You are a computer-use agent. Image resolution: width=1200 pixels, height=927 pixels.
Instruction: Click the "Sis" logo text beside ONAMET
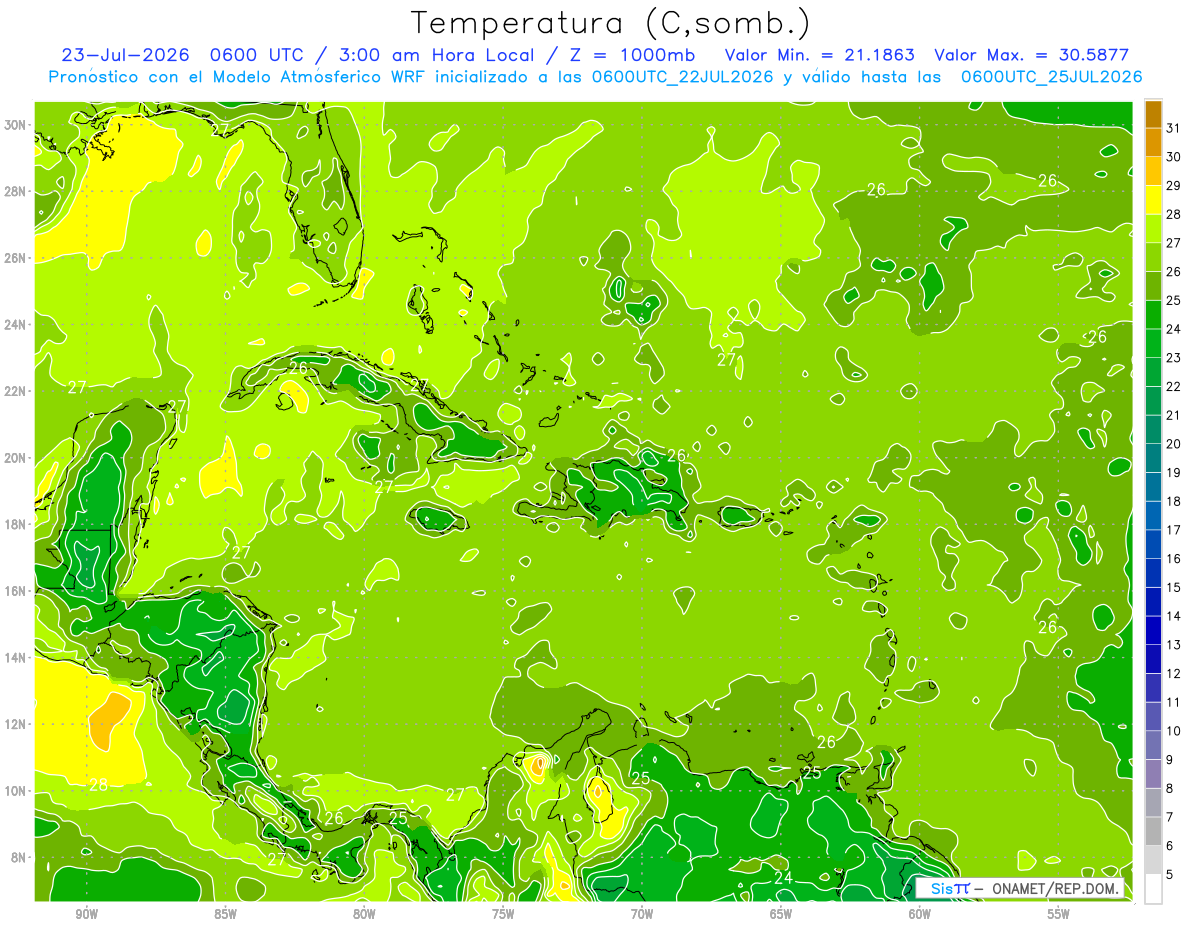[x=941, y=888]
